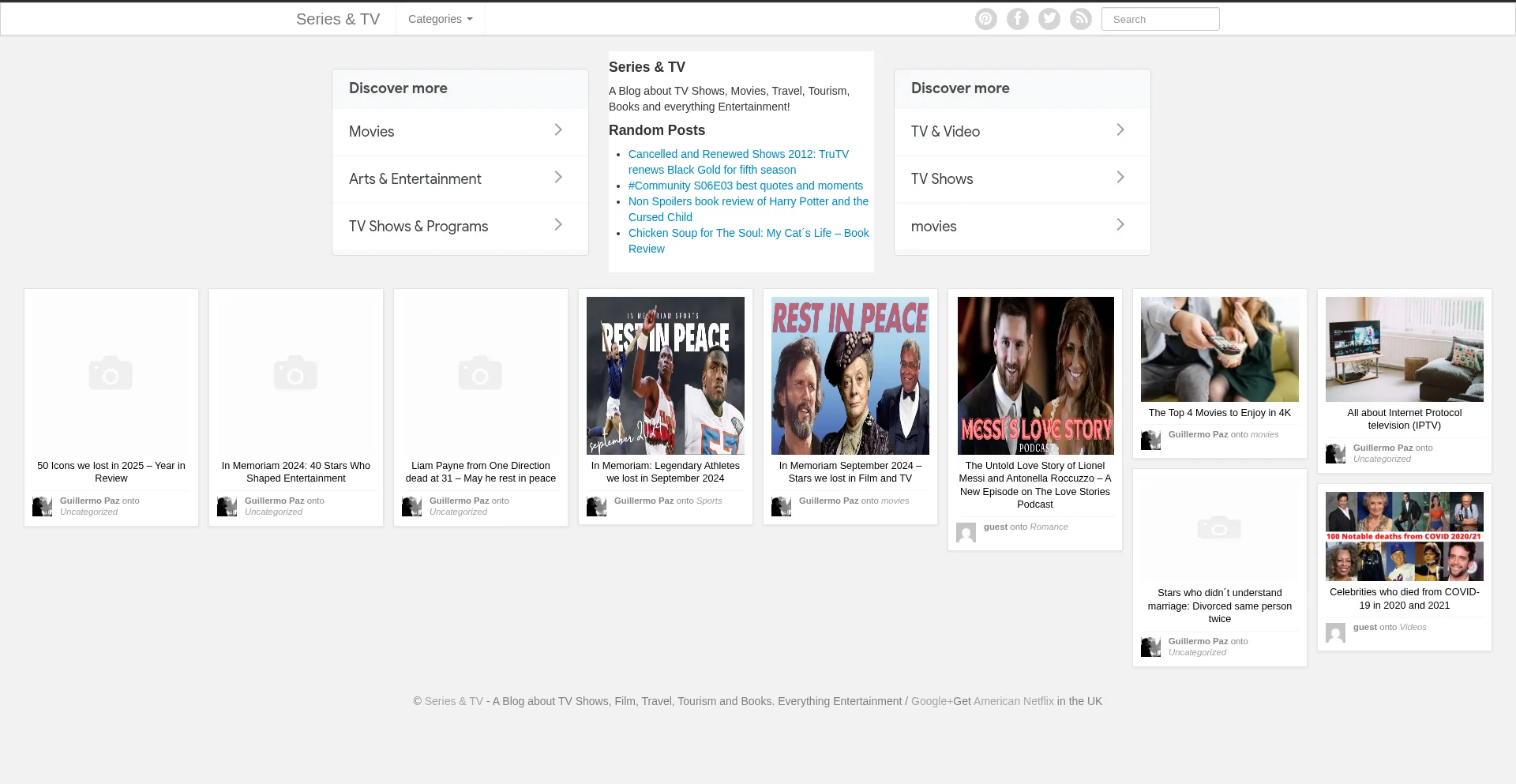
Task: Open TV Shows chevron in right panel
Action: click(x=1120, y=177)
